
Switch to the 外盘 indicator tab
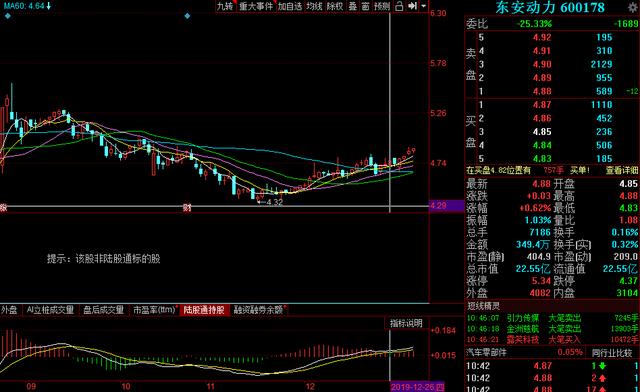[x=9, y=310]
